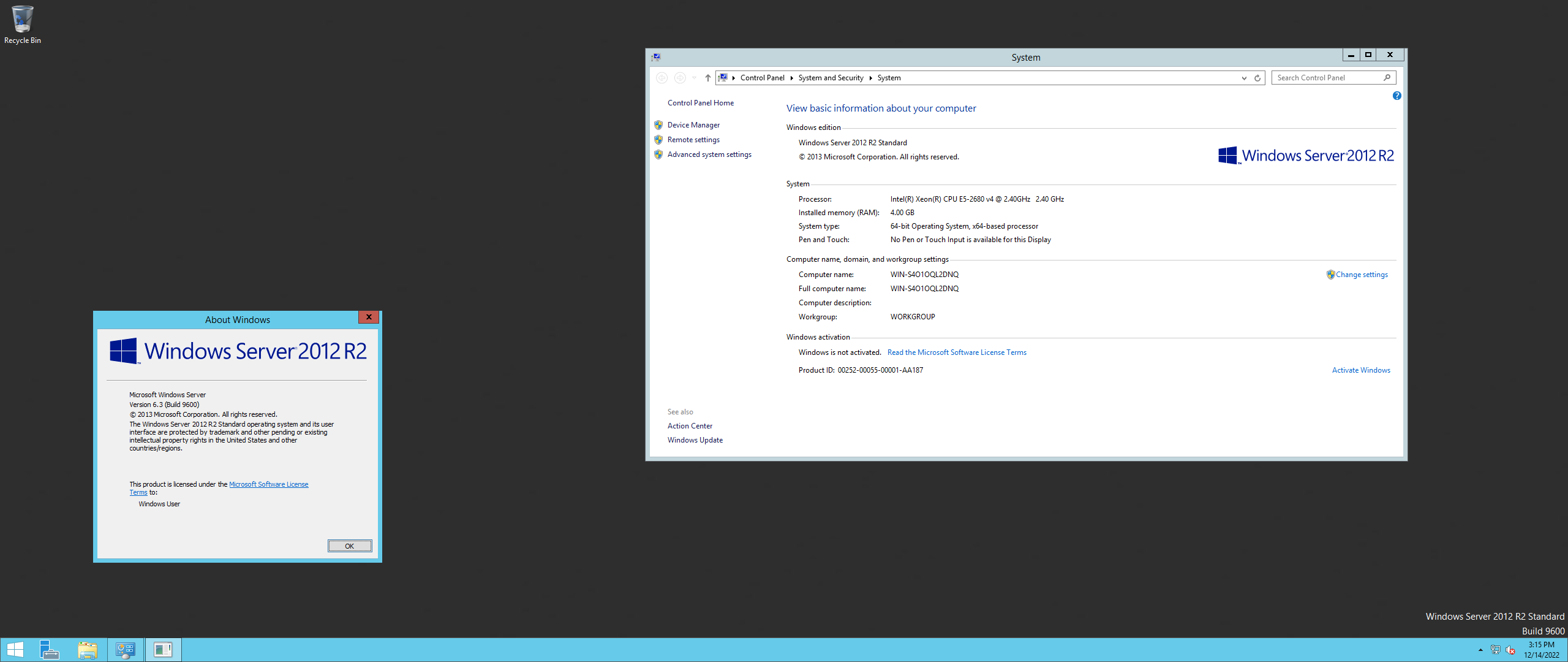
Task: Go up one level with Up arrow
Action: tap(707, 78)
